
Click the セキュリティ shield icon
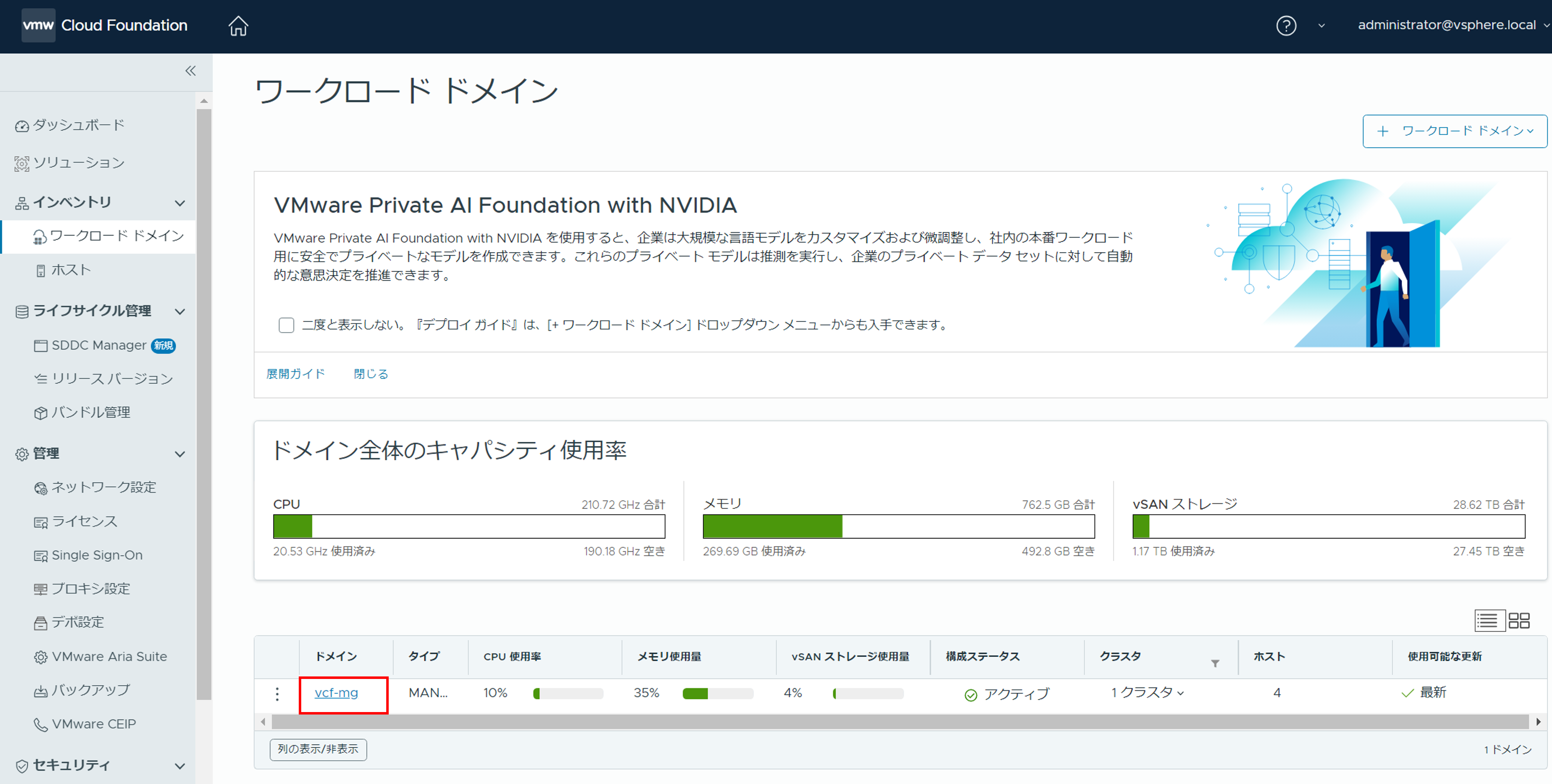pos(22,766)
